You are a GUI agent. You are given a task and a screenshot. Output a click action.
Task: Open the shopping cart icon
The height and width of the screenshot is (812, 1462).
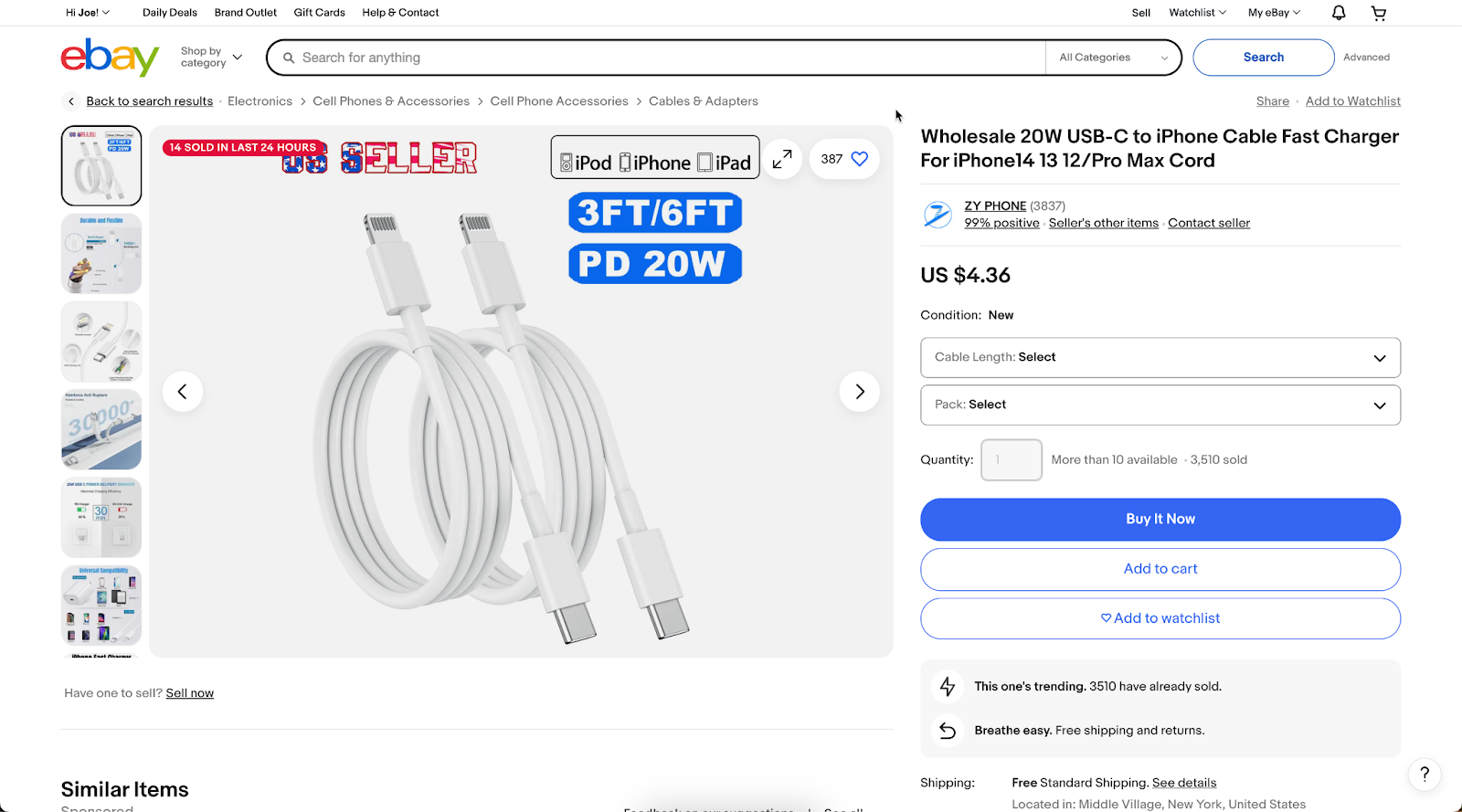(x=1378, y=12)
